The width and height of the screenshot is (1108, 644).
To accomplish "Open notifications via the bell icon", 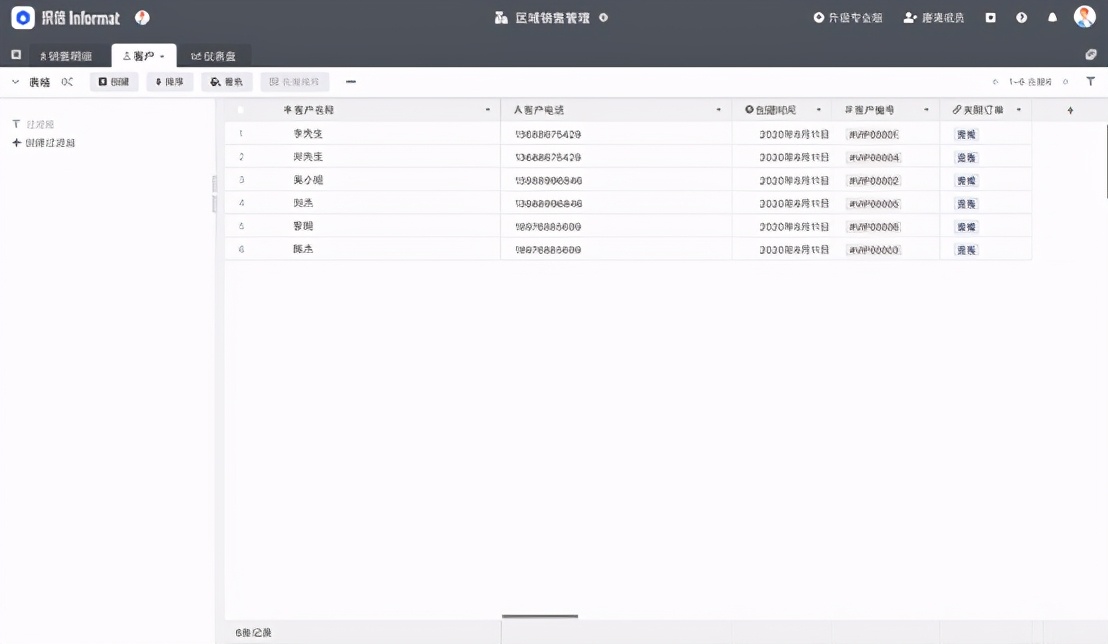I will (1055, 17).
